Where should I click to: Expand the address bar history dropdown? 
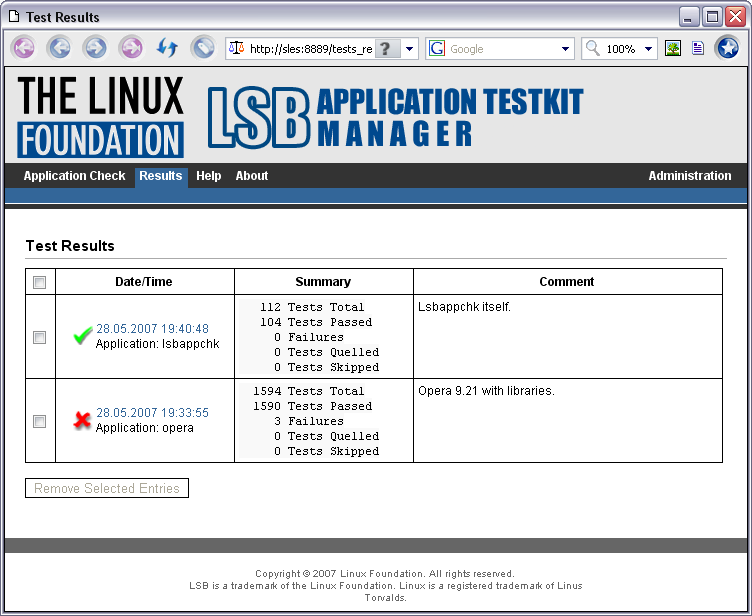[x=410, y=48]
